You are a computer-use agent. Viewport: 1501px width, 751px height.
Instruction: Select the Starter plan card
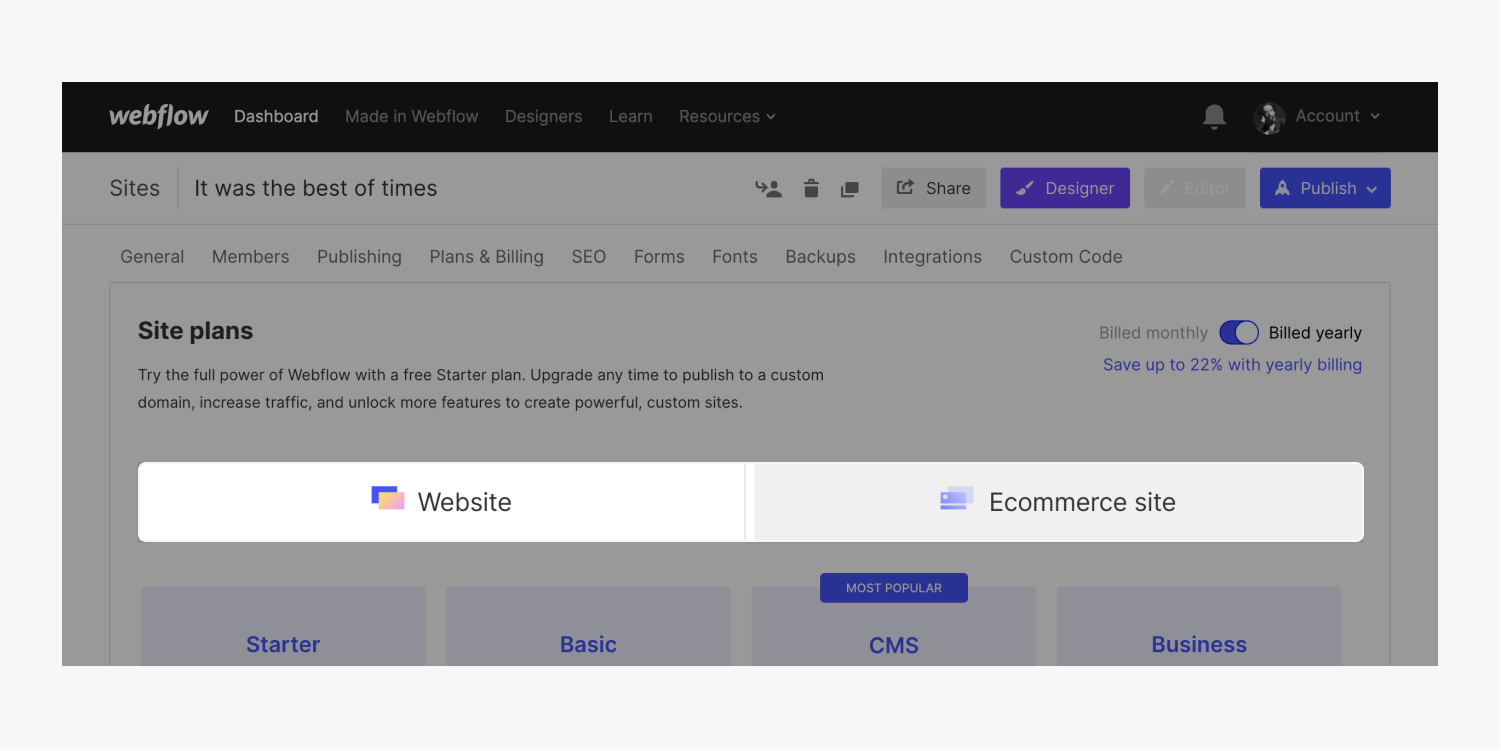[283, 627]
